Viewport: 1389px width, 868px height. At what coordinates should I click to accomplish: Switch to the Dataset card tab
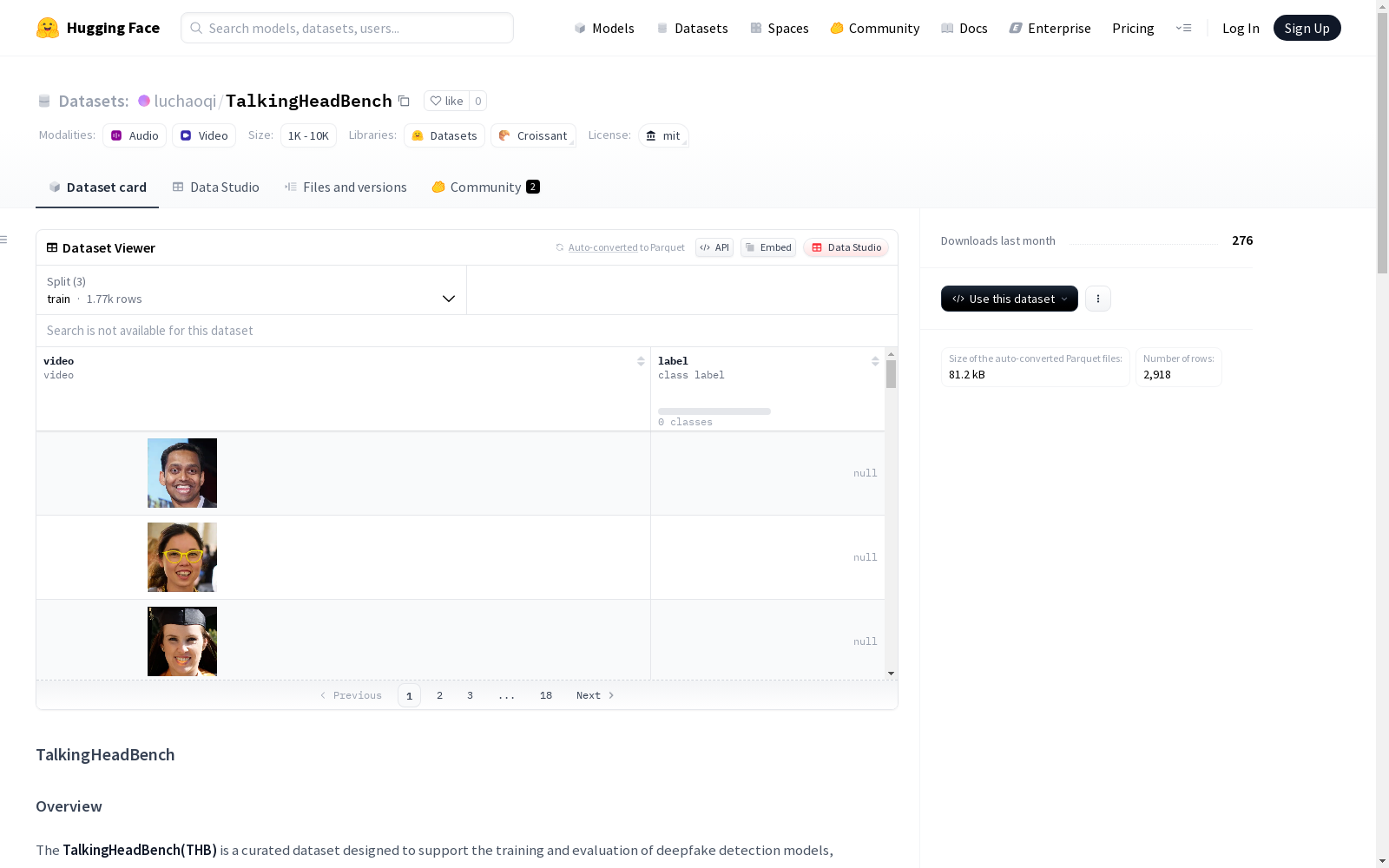(x=97, y=187)
